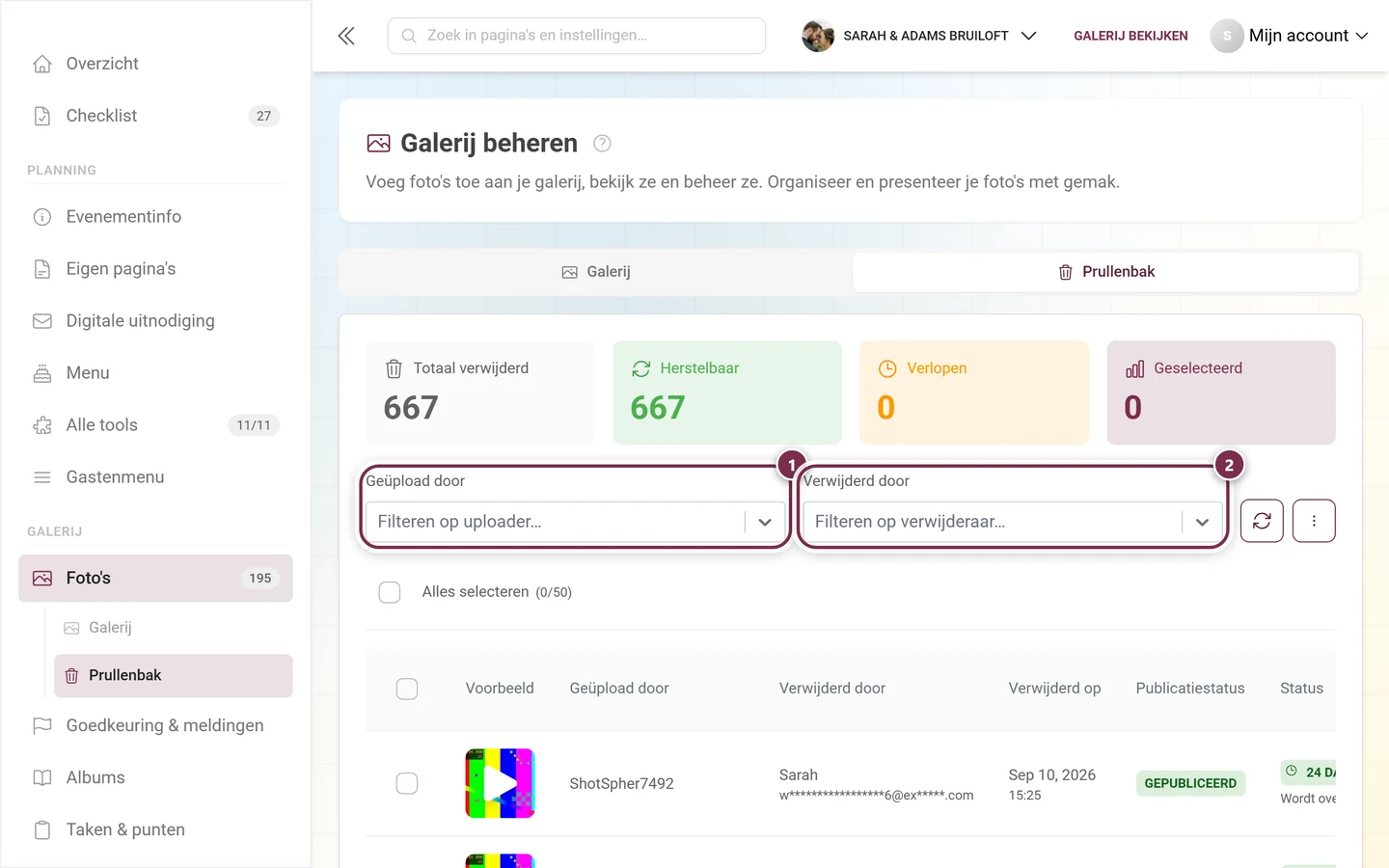The height and width of the screenshot is (868, 1389).
Task: Open Mijn account dropdown
Action: 1290,36
